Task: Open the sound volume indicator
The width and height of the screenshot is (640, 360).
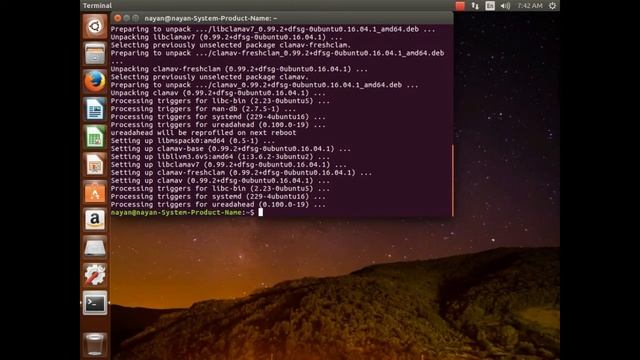Action: click(x=505, y=6)
